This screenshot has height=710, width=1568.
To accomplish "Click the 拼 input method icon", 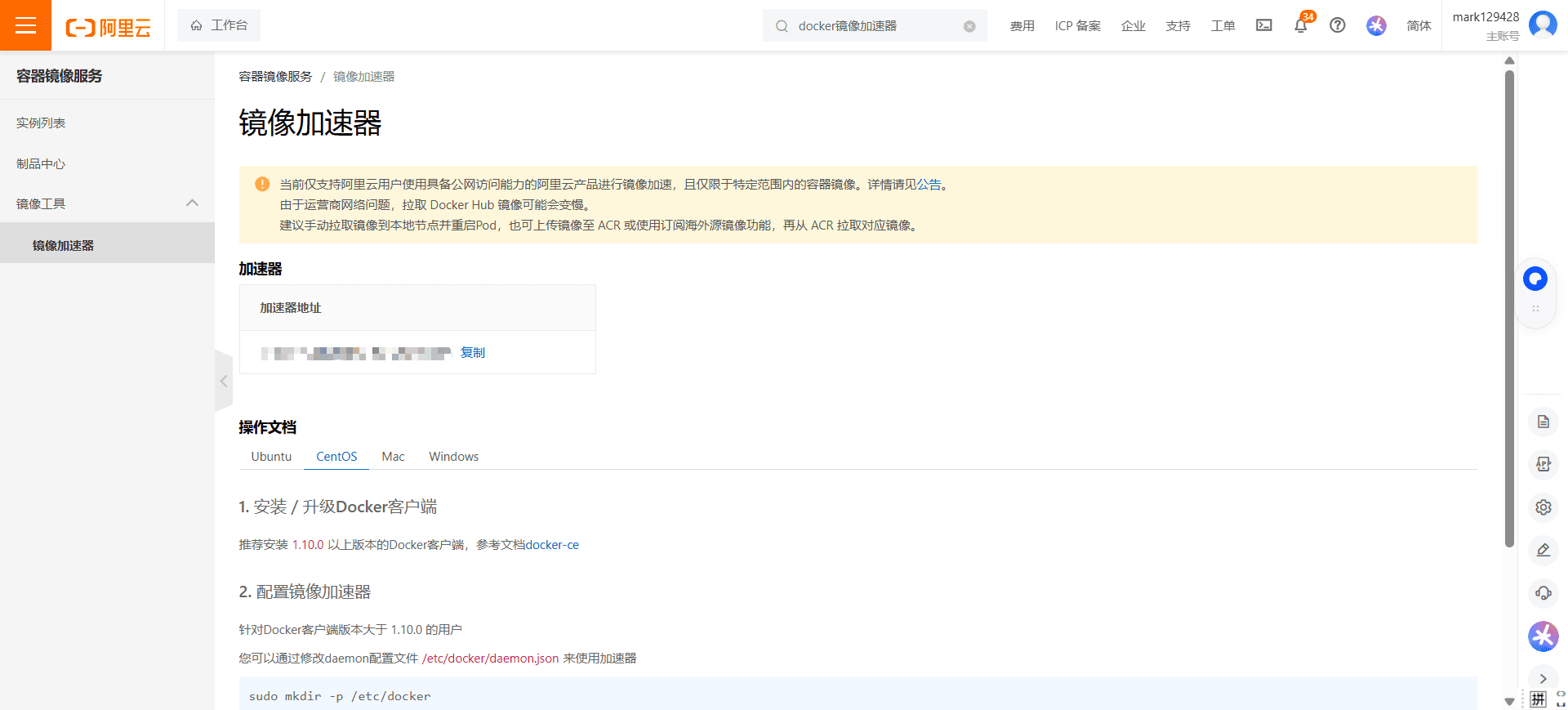I will [x=1539, y=699].
